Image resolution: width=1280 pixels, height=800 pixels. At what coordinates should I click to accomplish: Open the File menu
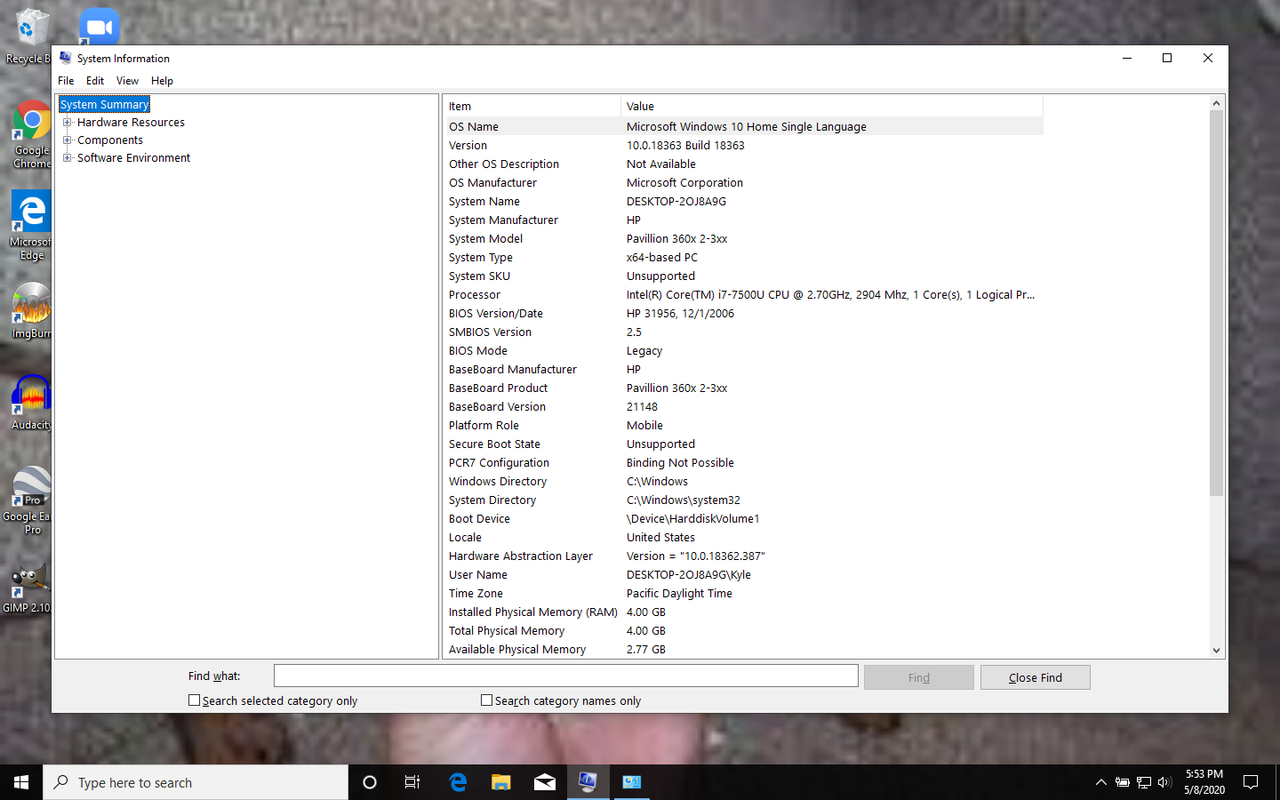point(66,81)
